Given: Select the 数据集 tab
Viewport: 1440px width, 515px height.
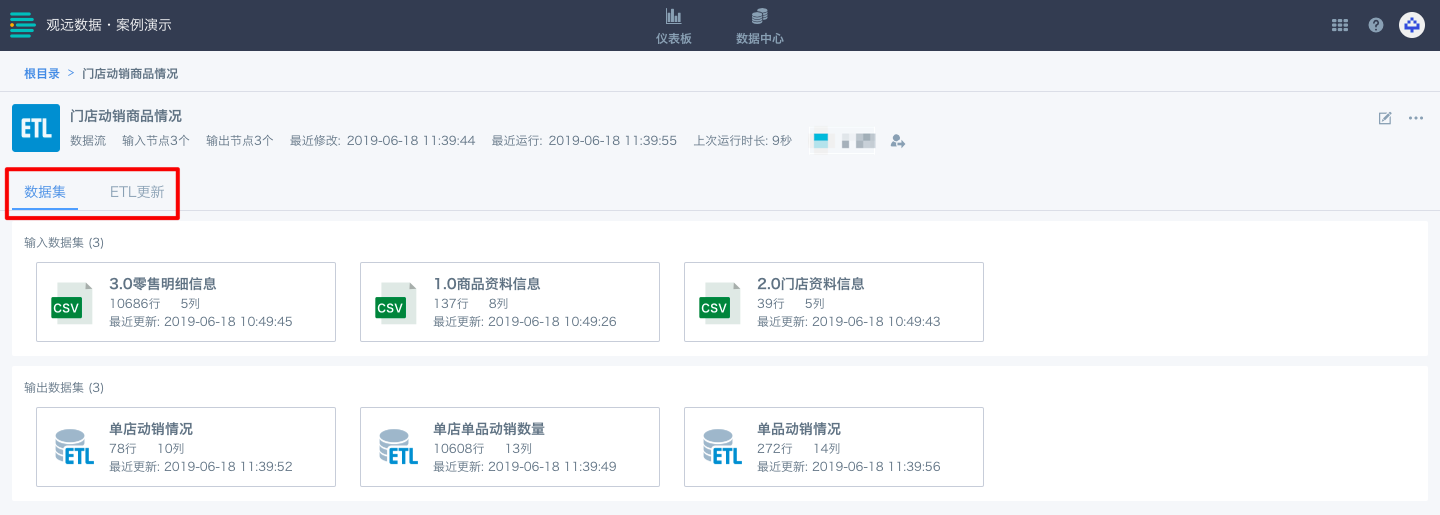Looking at the screenshot, I should tap(45, 192).
